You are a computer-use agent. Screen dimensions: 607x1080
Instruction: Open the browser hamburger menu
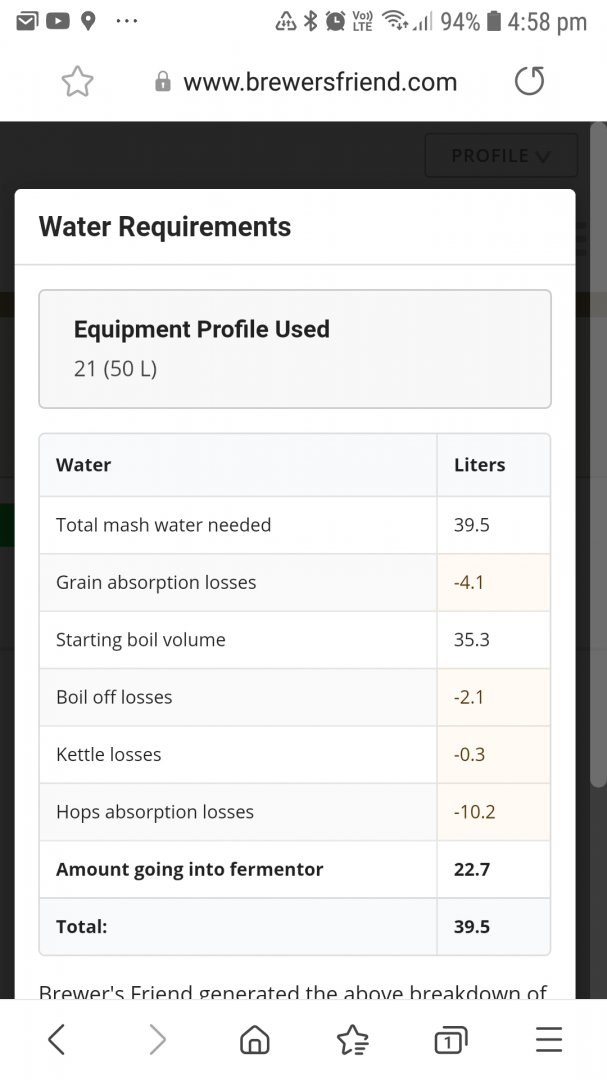pos(549,1039)
